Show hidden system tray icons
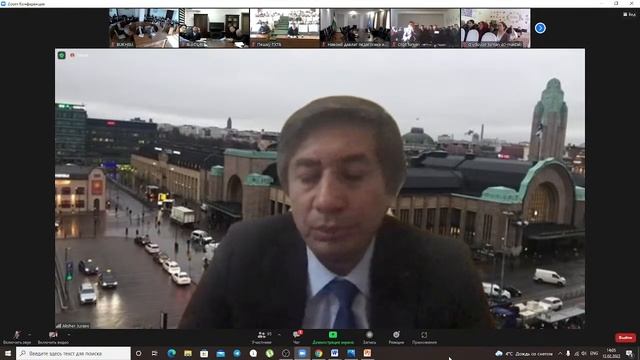The height and width of the screenshot is (360, 640). click(560, 353)
